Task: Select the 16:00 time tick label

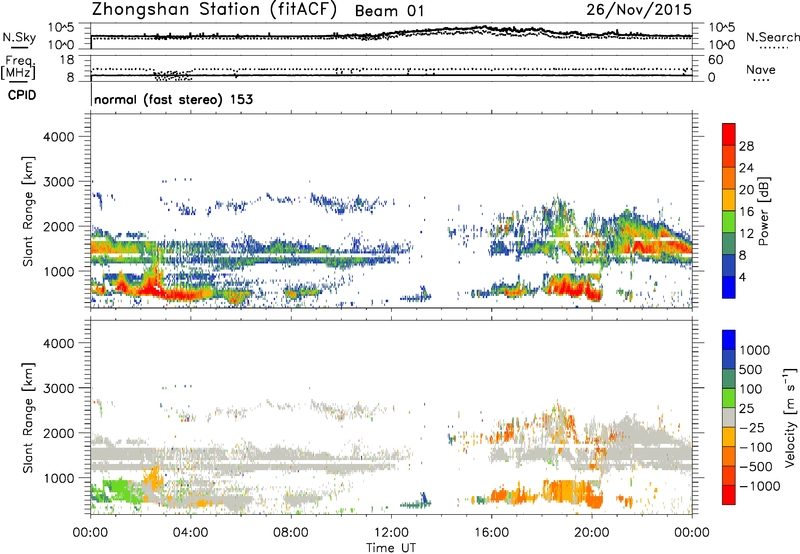Action: (x=491, y=533)
